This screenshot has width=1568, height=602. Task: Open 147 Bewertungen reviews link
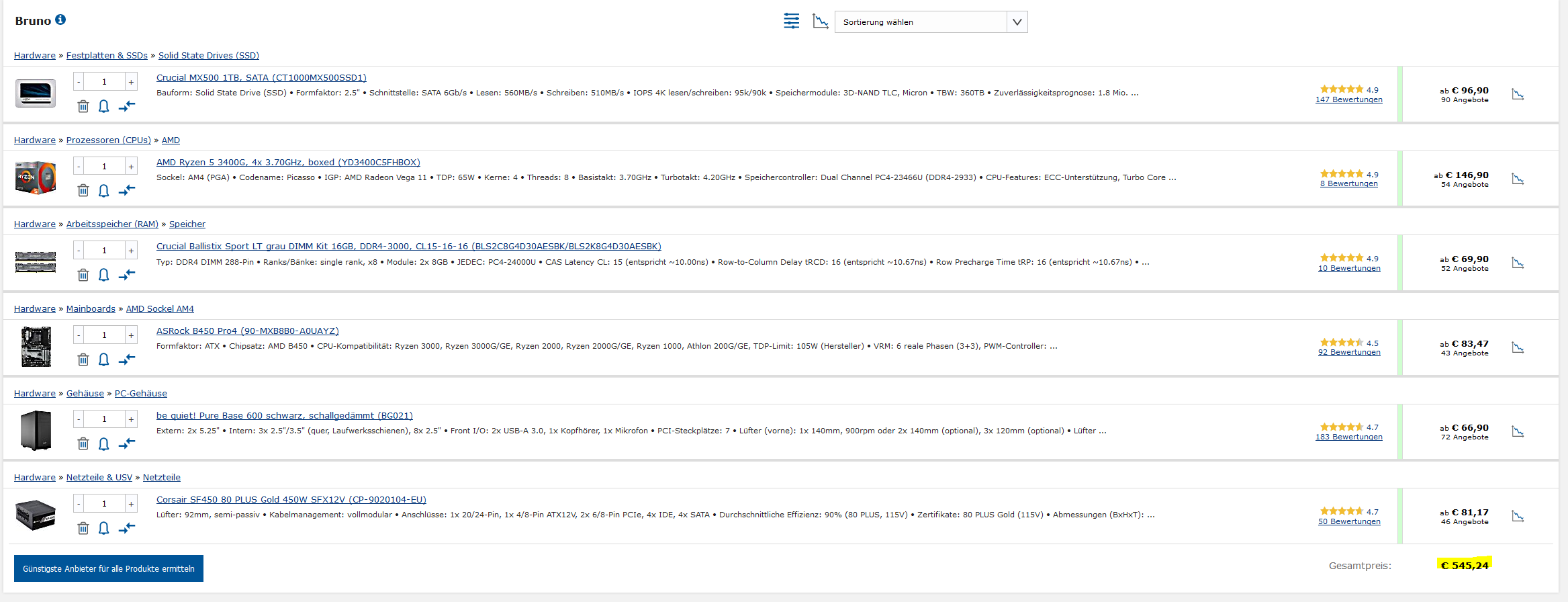click(1349, 99)
